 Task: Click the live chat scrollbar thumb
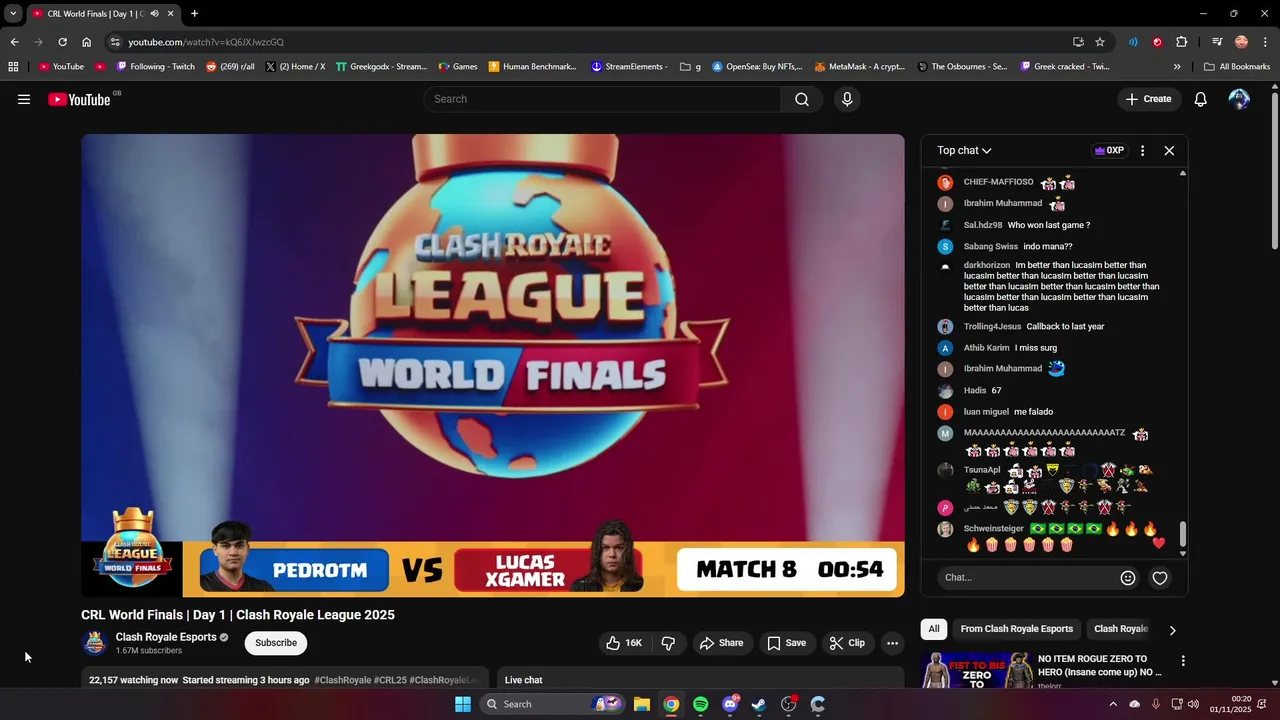(x=1183, y=534)
